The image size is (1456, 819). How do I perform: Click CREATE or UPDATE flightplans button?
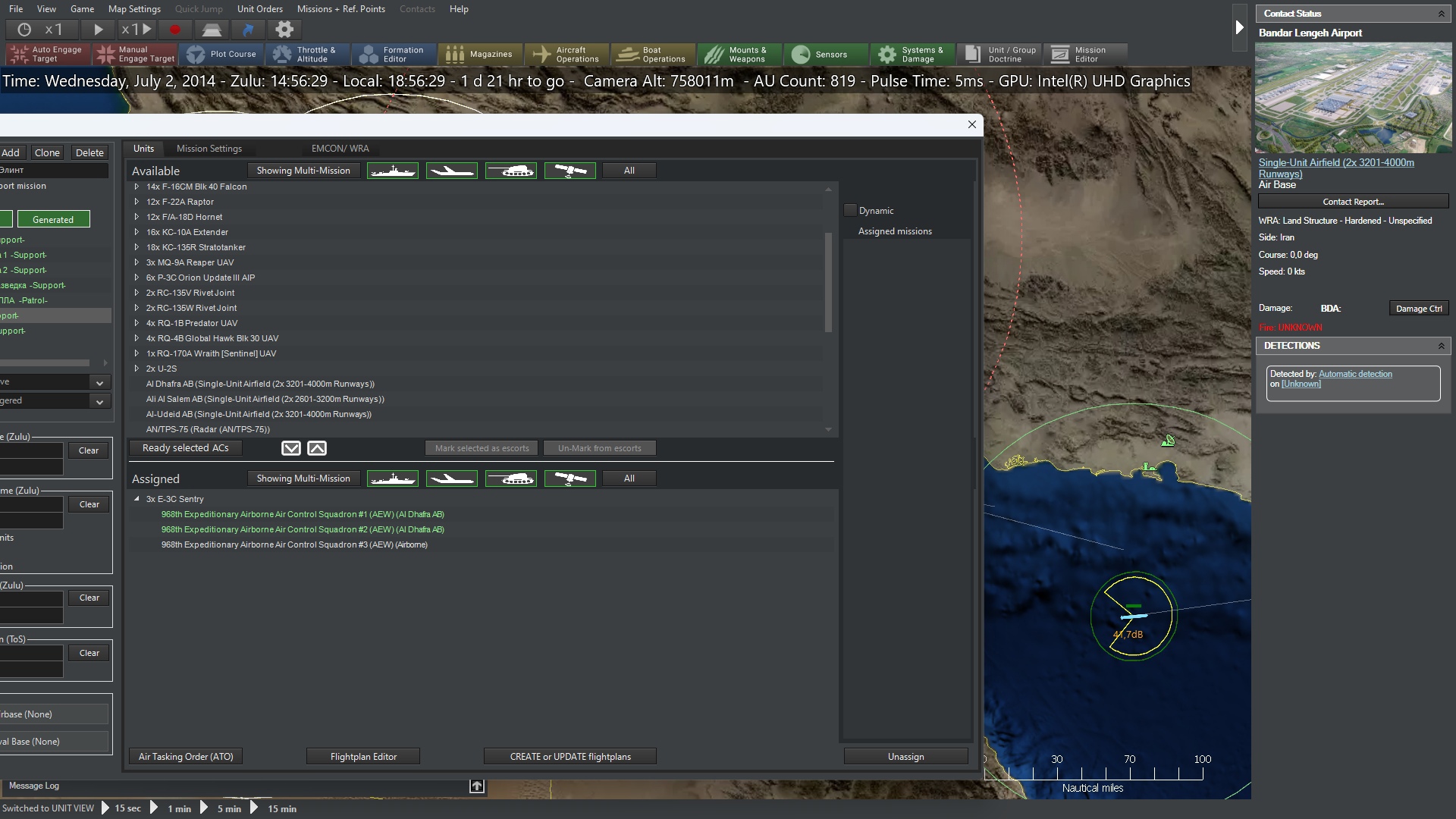[570, 757]
